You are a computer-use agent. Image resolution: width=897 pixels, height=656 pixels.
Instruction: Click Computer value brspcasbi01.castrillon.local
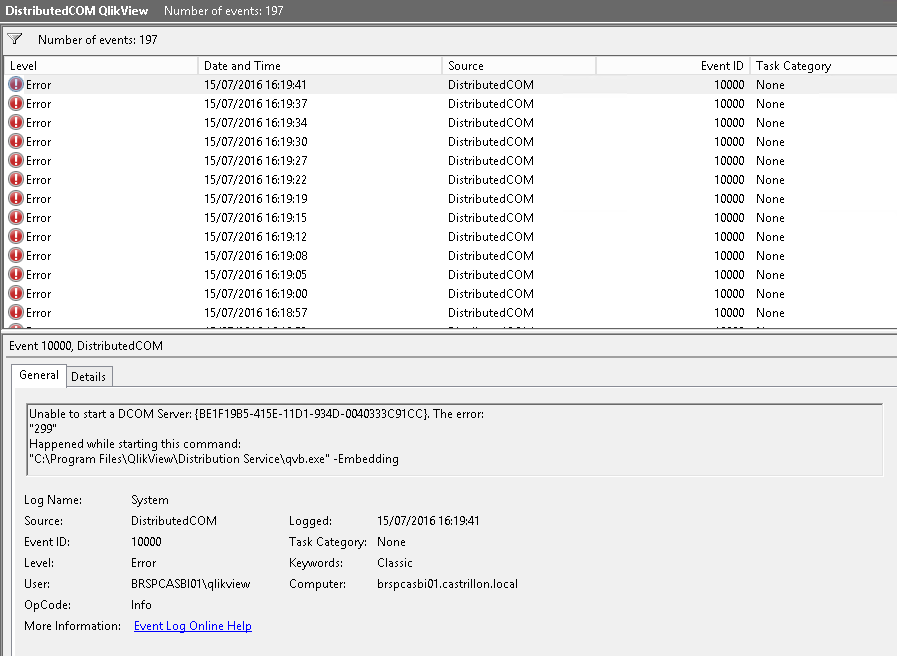447,584
